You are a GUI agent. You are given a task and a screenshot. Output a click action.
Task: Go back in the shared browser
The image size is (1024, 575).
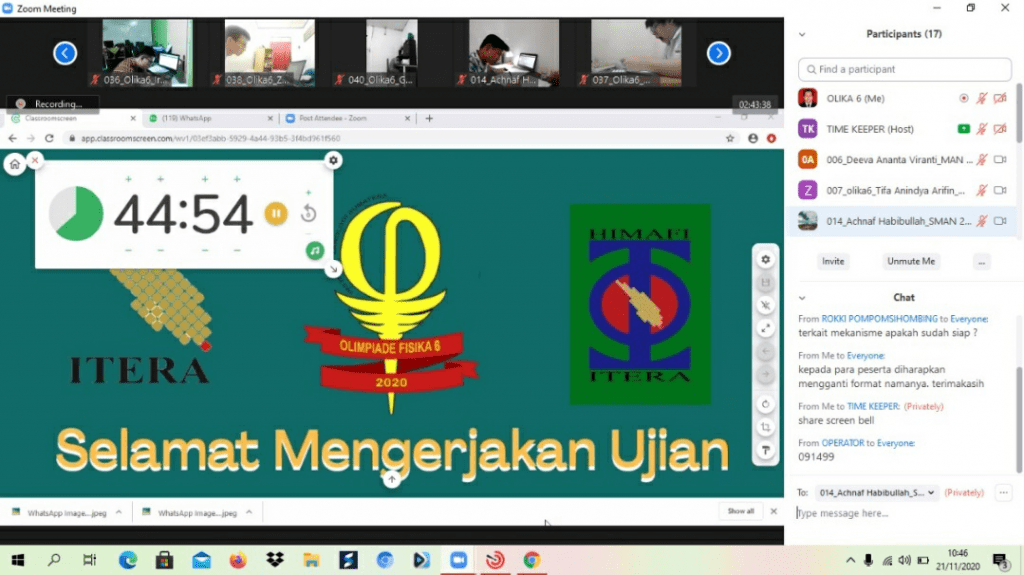12,138
